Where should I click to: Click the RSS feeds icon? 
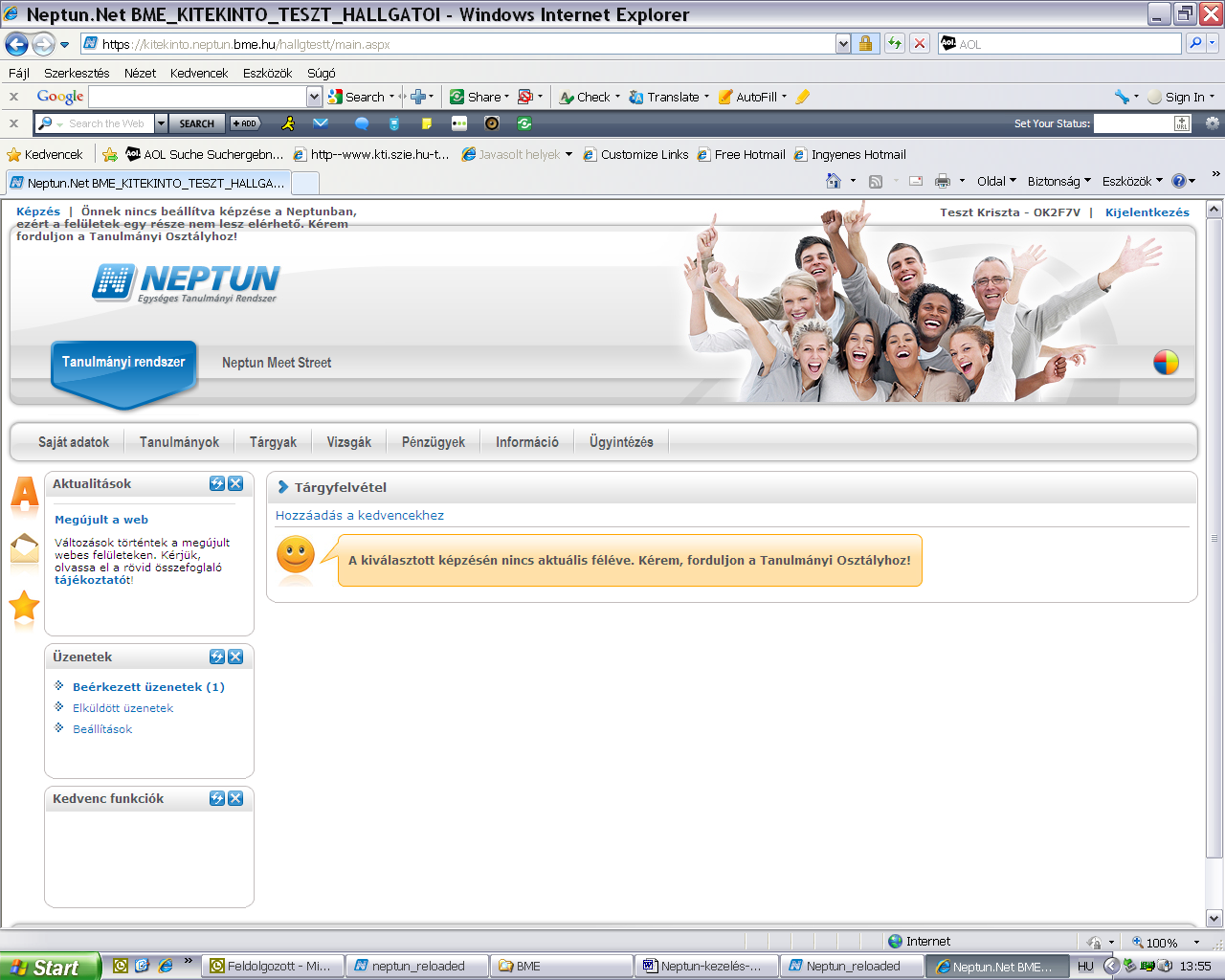[875, 181]
